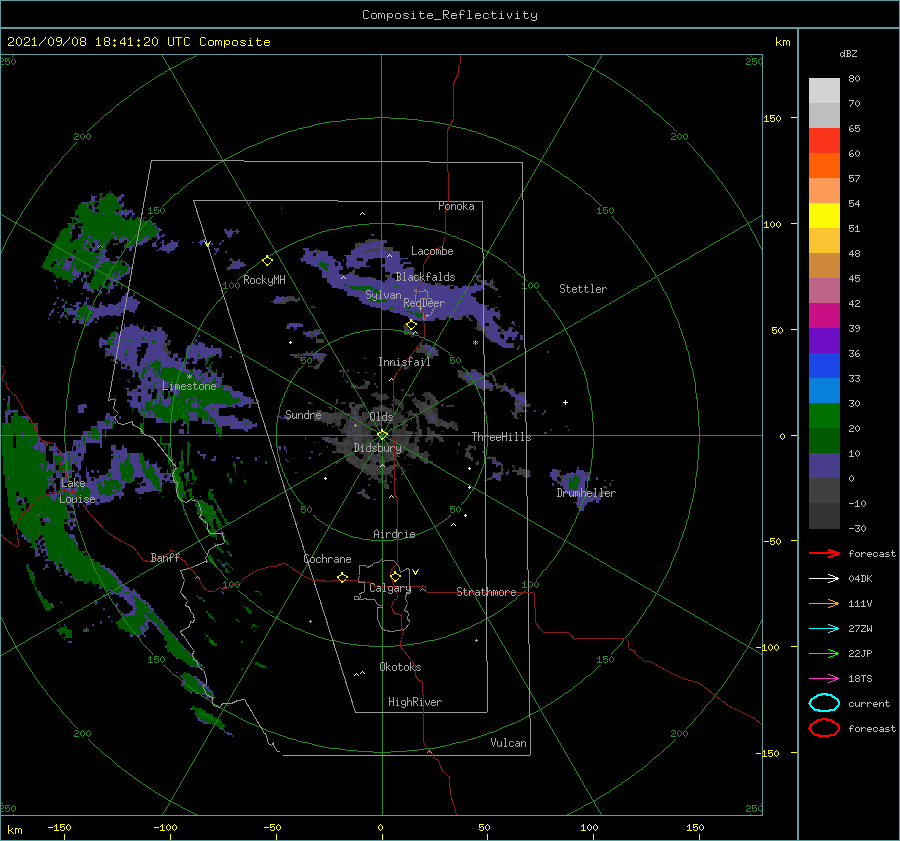Screen dimensions: 900x841
Task: Click the RedDeer city label
Action: (424, 303)
